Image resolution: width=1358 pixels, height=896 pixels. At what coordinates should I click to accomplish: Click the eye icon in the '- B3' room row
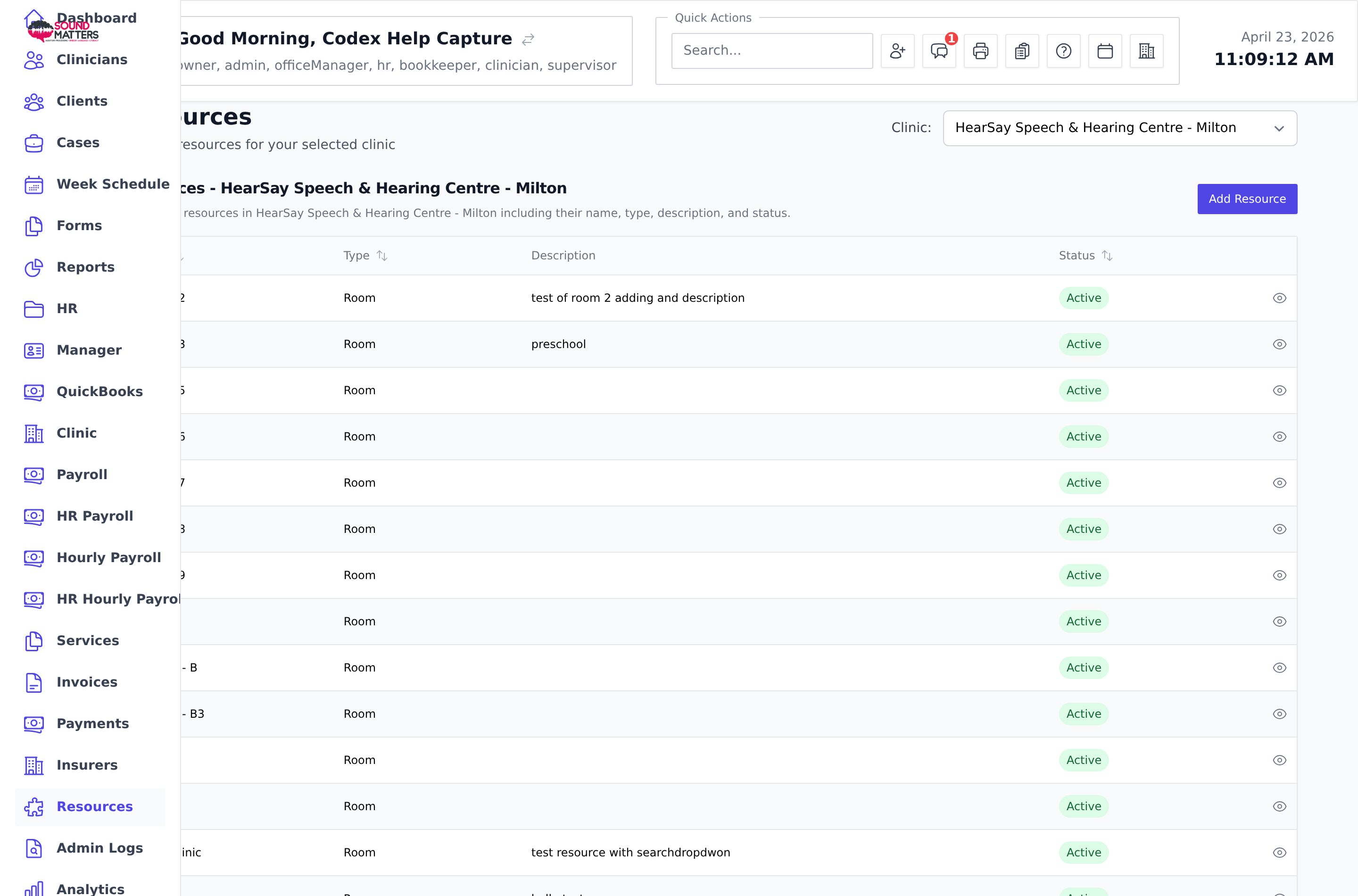pos(1279,714)
